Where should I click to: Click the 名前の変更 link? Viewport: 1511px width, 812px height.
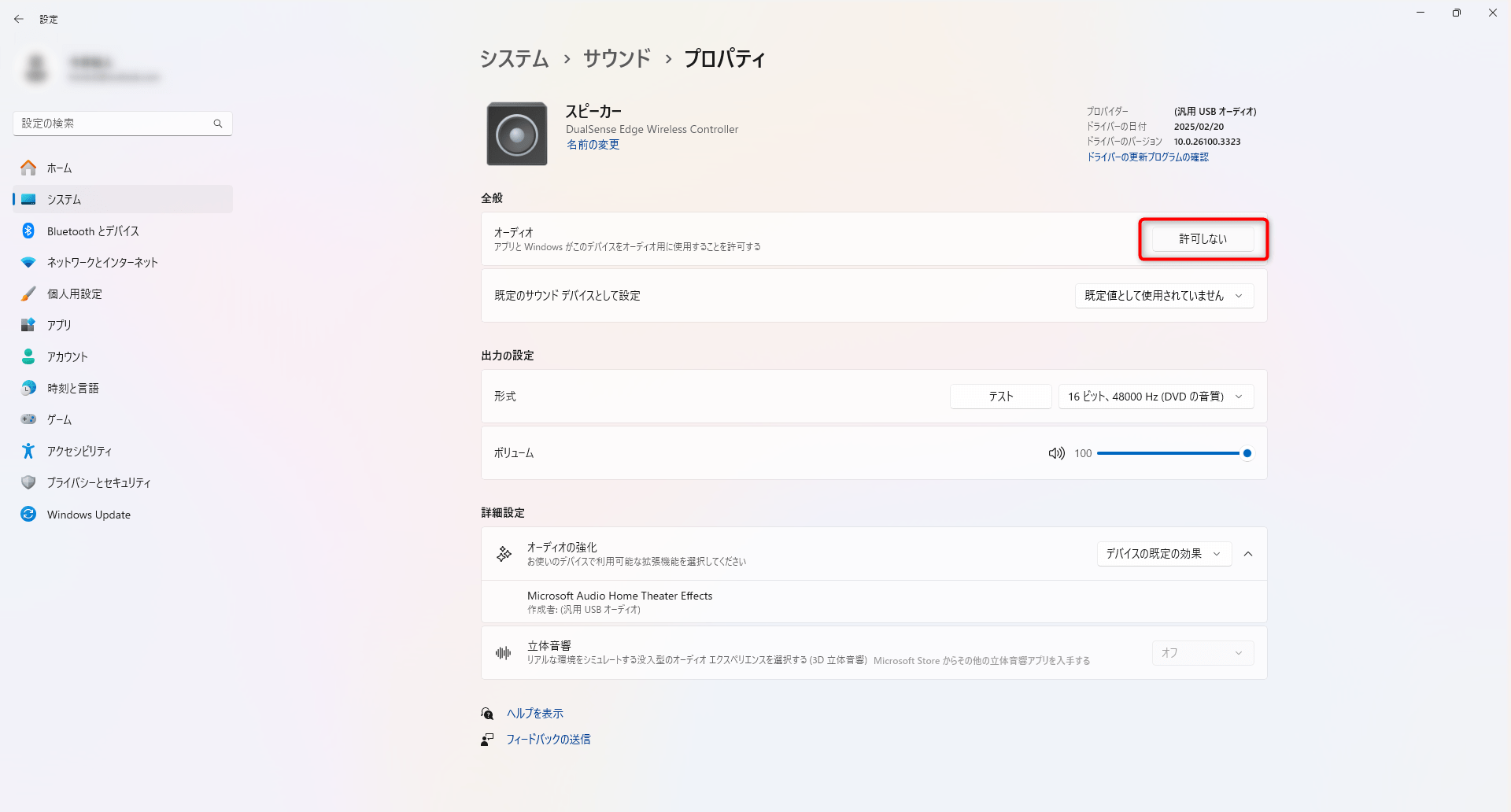point(593,145)
